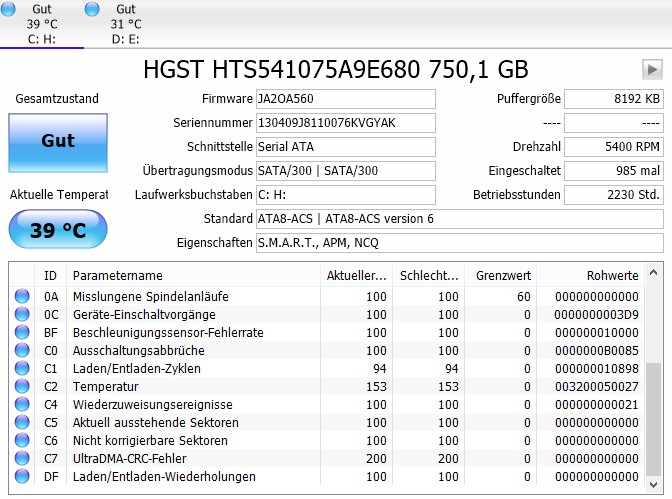Click the Eingeschaltet value 985 mal
The width and height of the screenshot is (672, 499).
(x=614, y=171)
